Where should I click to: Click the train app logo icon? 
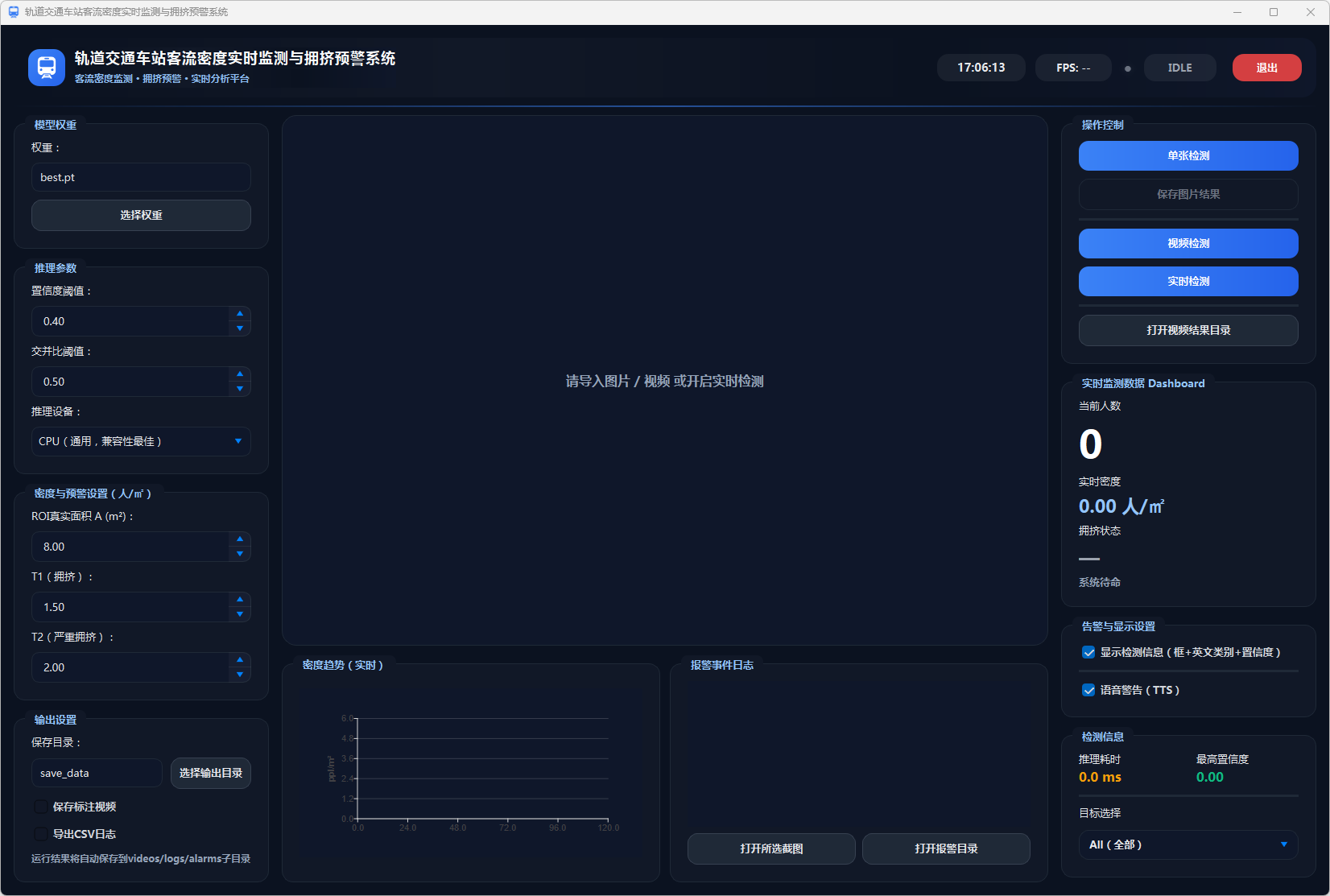pos(47,68)
